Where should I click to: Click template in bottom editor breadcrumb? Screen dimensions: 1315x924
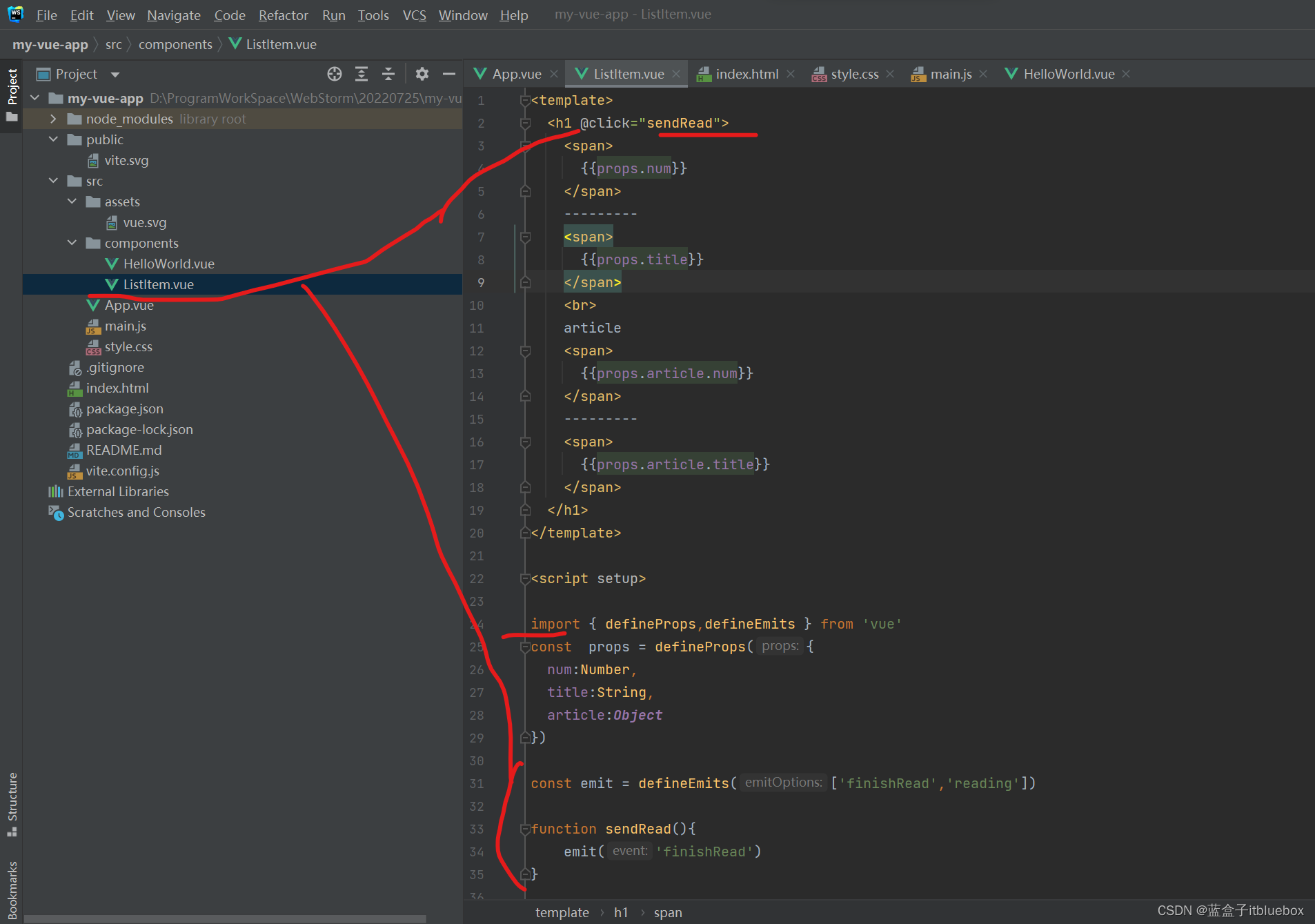coord(562,912)
